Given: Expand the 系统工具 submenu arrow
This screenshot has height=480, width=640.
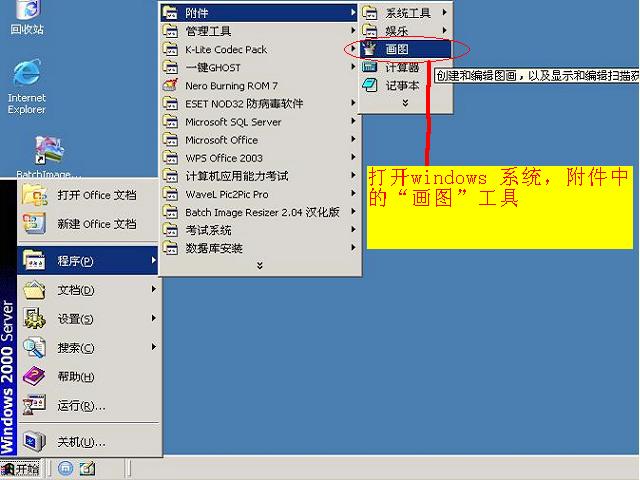Looking at the screenshot, I should coord(444,13).
